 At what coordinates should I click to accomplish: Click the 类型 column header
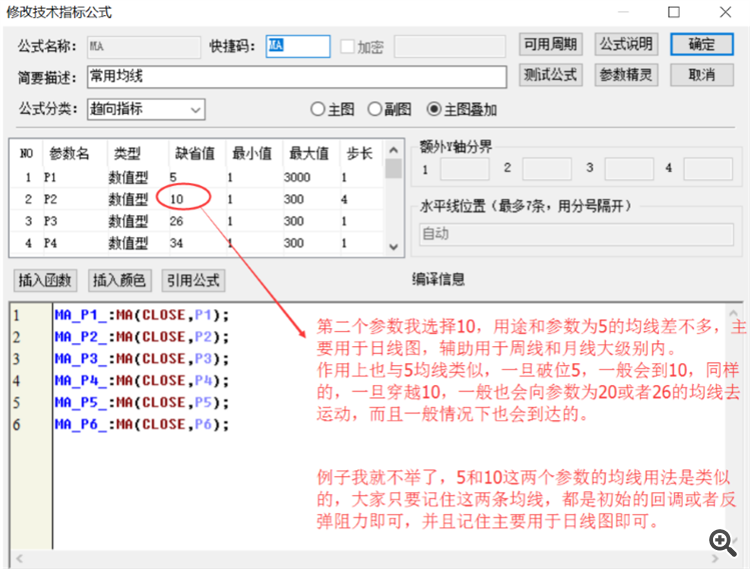click(127, 153)
